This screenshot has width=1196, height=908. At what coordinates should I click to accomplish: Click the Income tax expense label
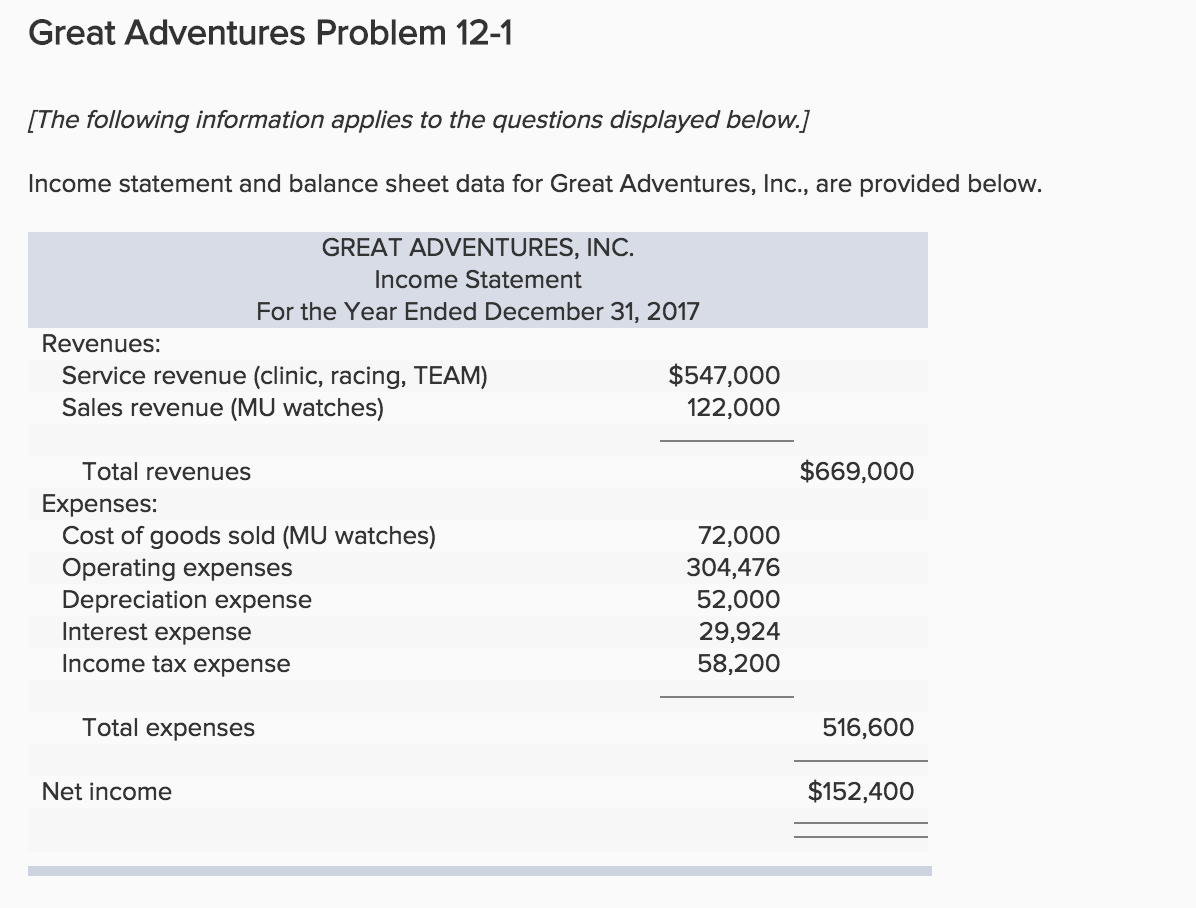click(x=176, y=664)
